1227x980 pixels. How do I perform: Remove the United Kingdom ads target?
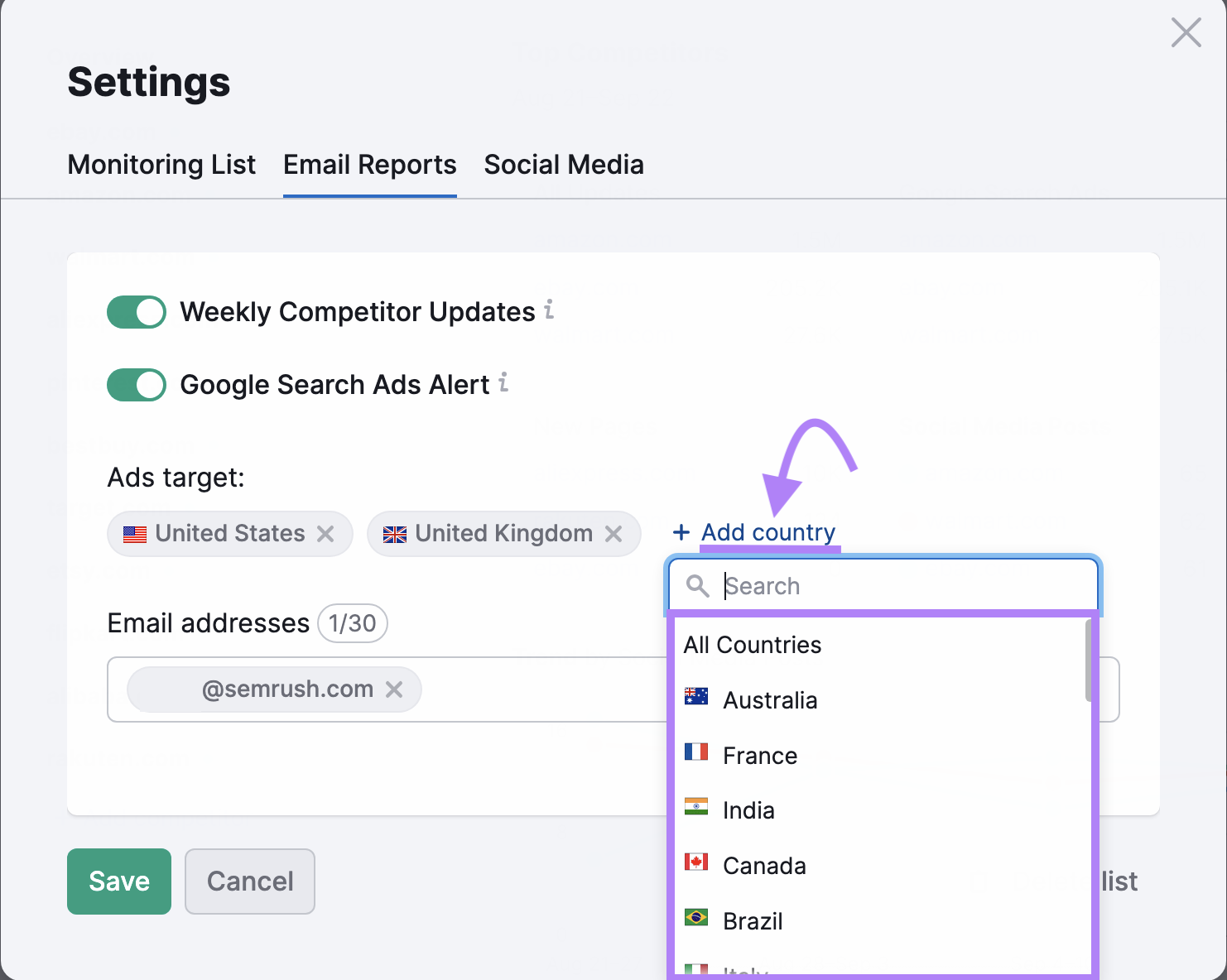(x=613, y=534)
